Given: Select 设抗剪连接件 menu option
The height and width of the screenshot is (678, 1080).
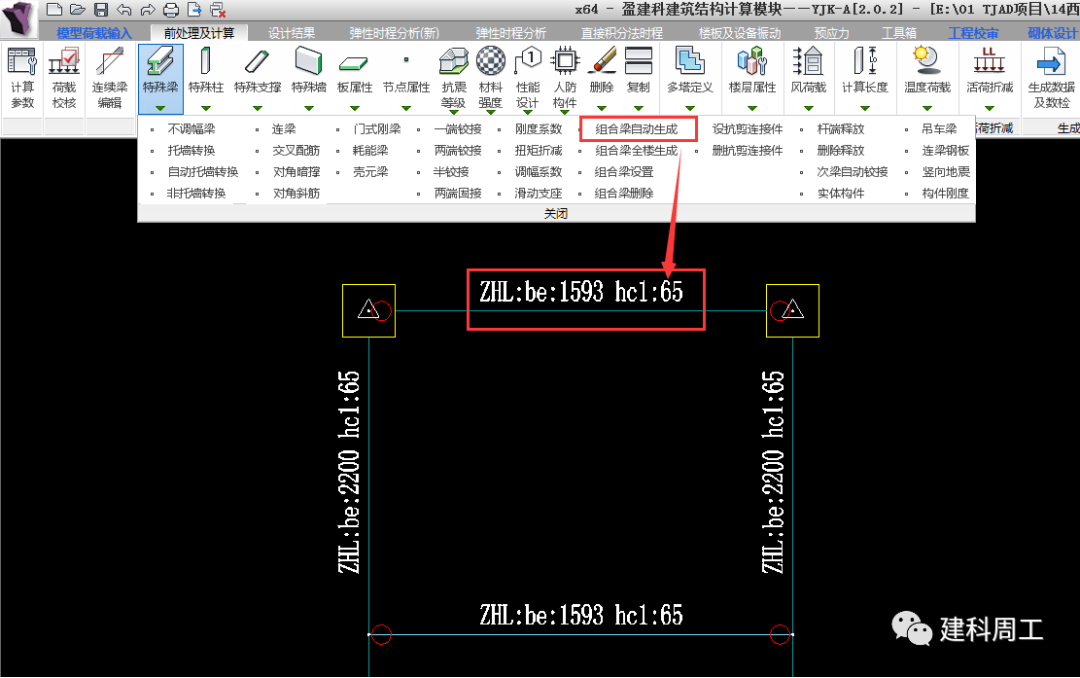Looking at the screenshot, I should click(x=747, y=129).
